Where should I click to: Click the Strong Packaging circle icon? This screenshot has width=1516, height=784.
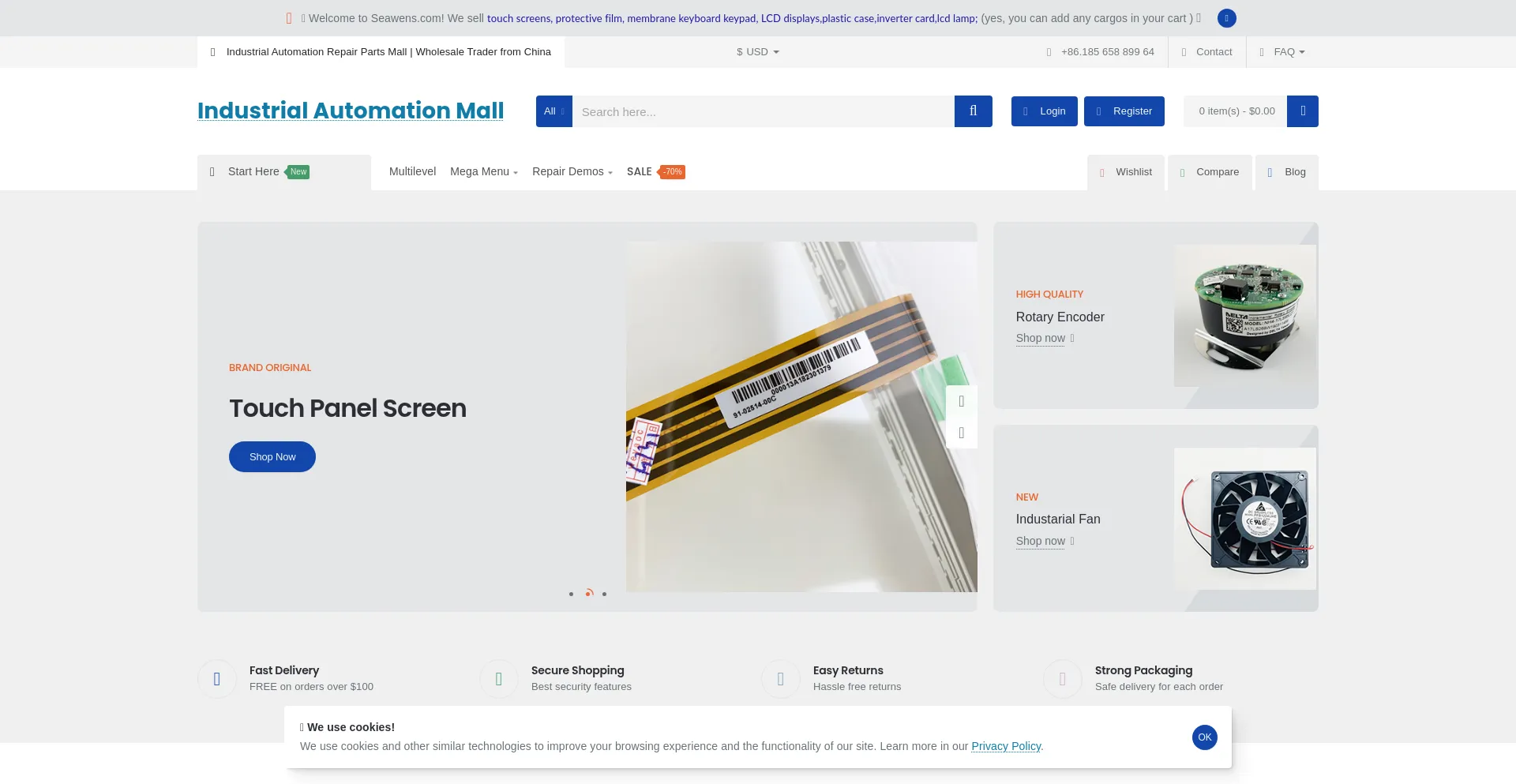1063,679
